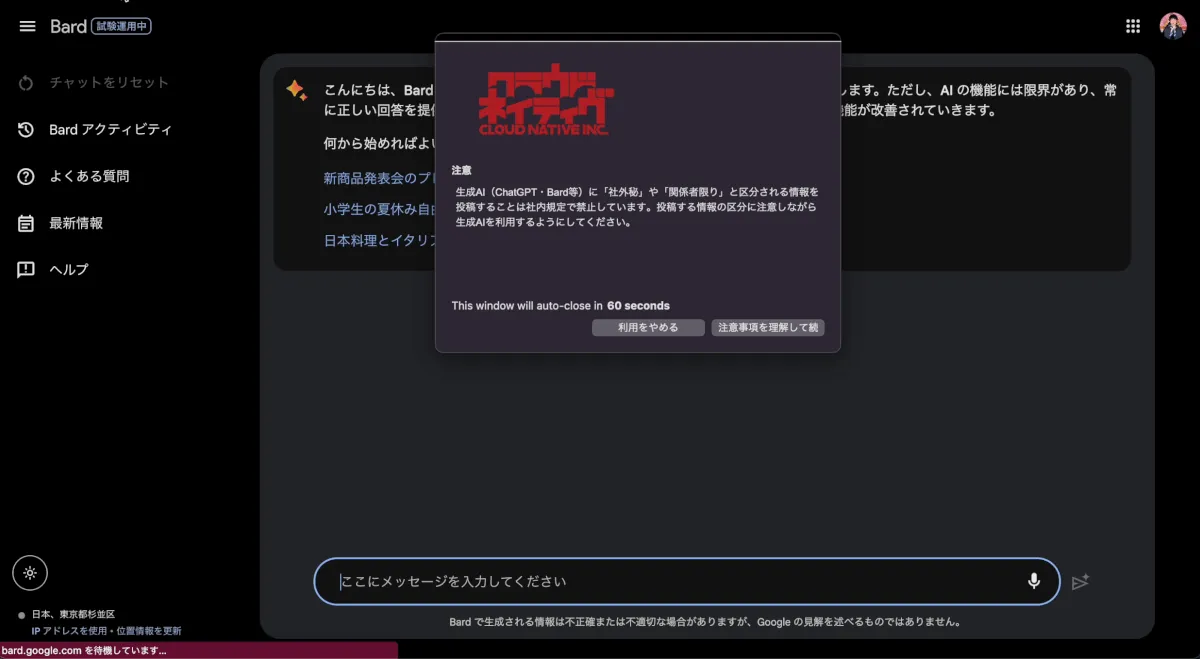Activate the microphone voice input
Viewport: 1200px width, 659px height.
point(1034,581)
